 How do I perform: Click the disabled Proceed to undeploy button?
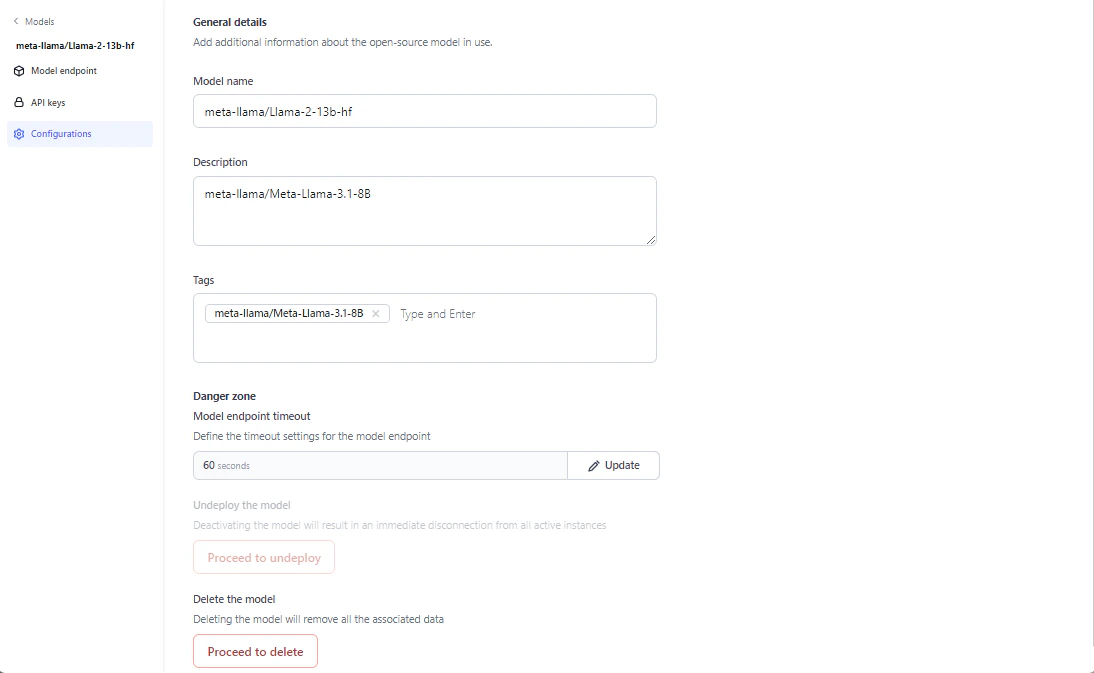263,557
